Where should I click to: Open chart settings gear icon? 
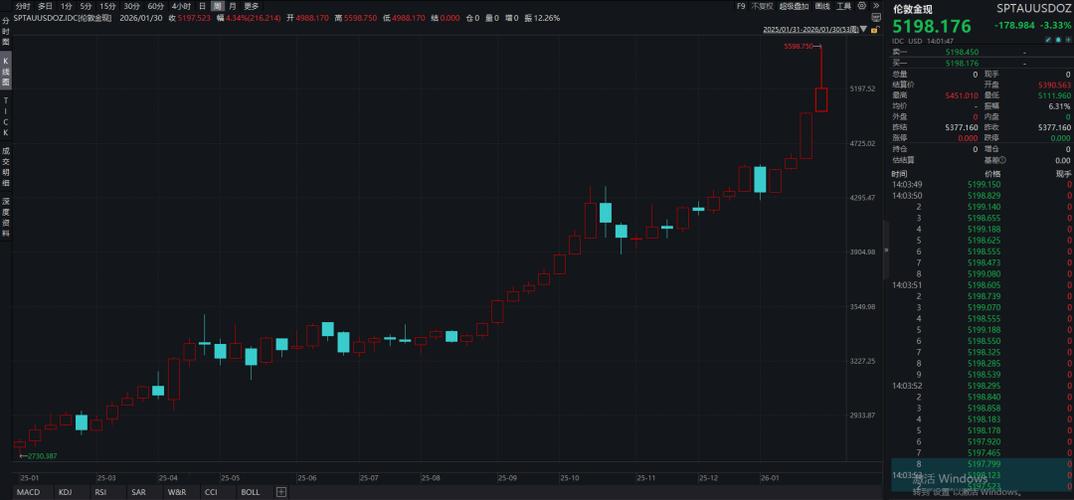pos(859,6)
